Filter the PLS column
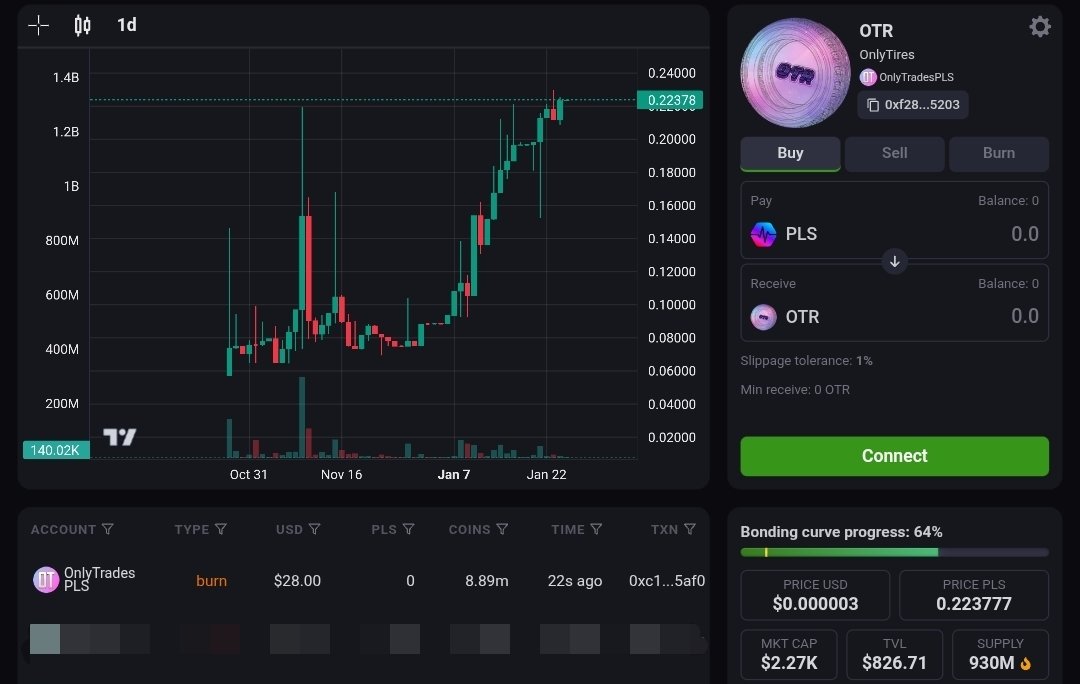The image size is (1080, 684). click(x=408, y=529)
